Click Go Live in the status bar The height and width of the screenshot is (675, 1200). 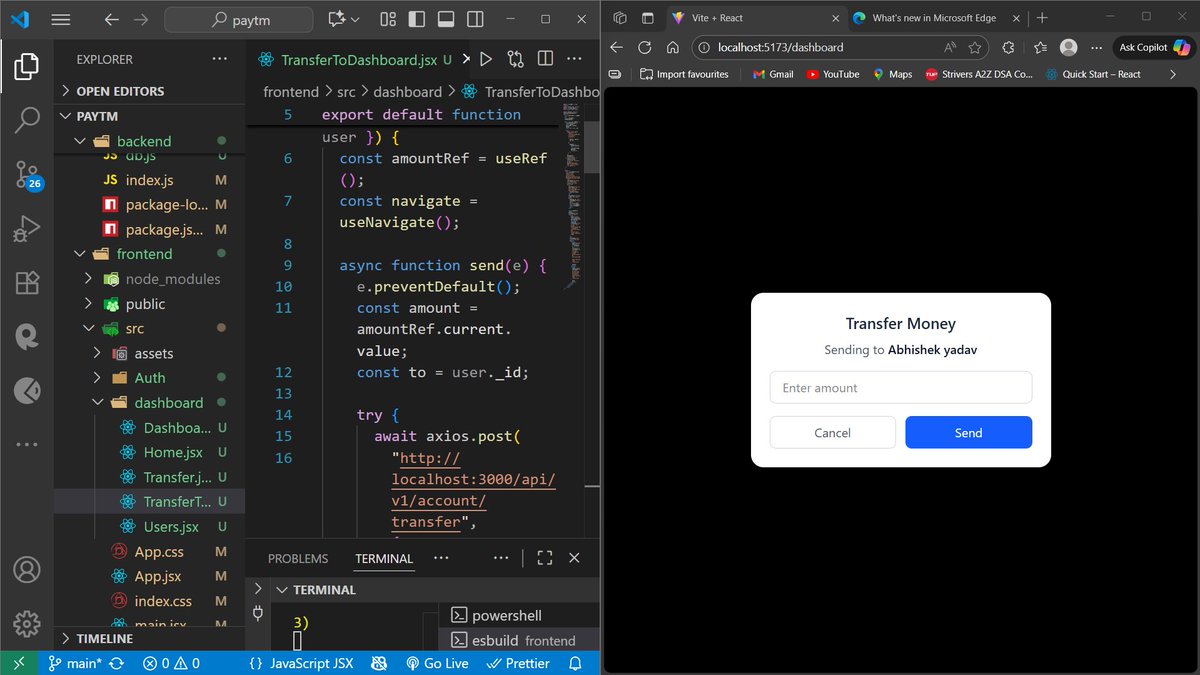[437, 663]
